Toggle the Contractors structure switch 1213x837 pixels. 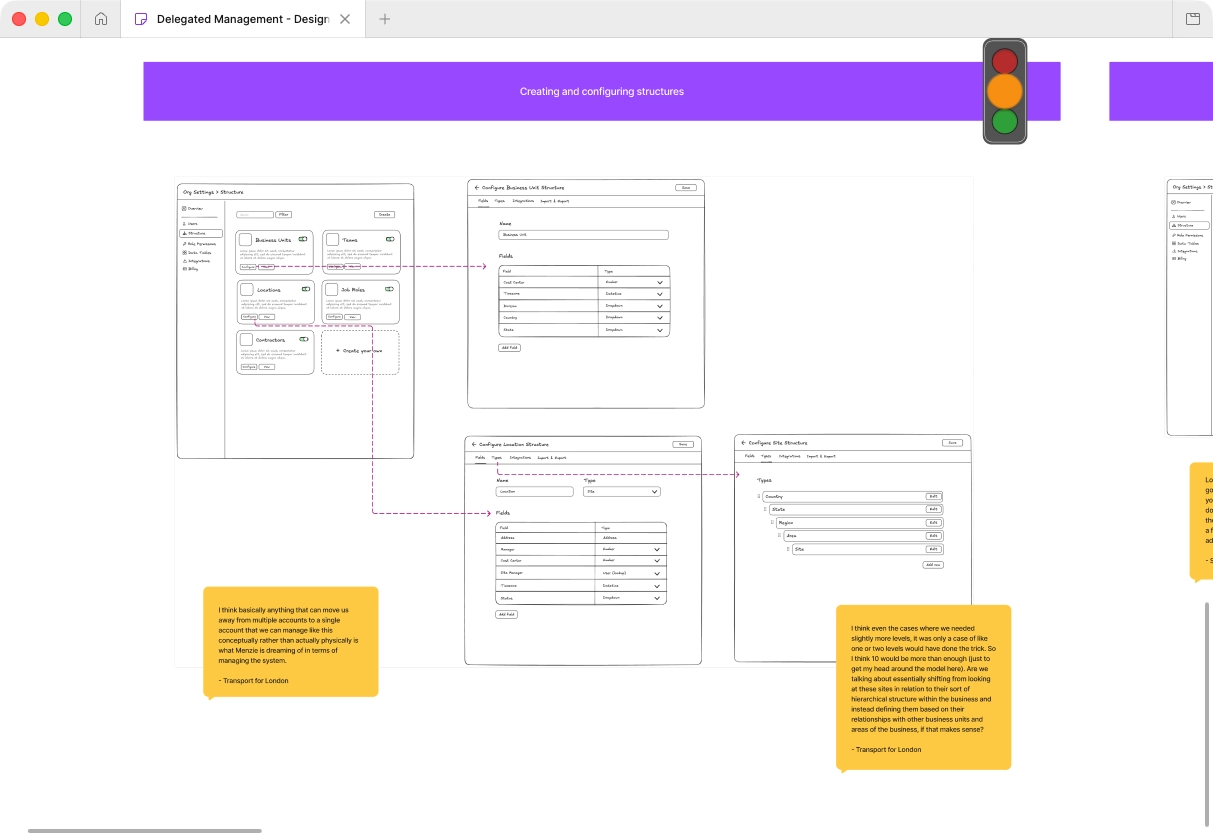click(x=304, y=339)
